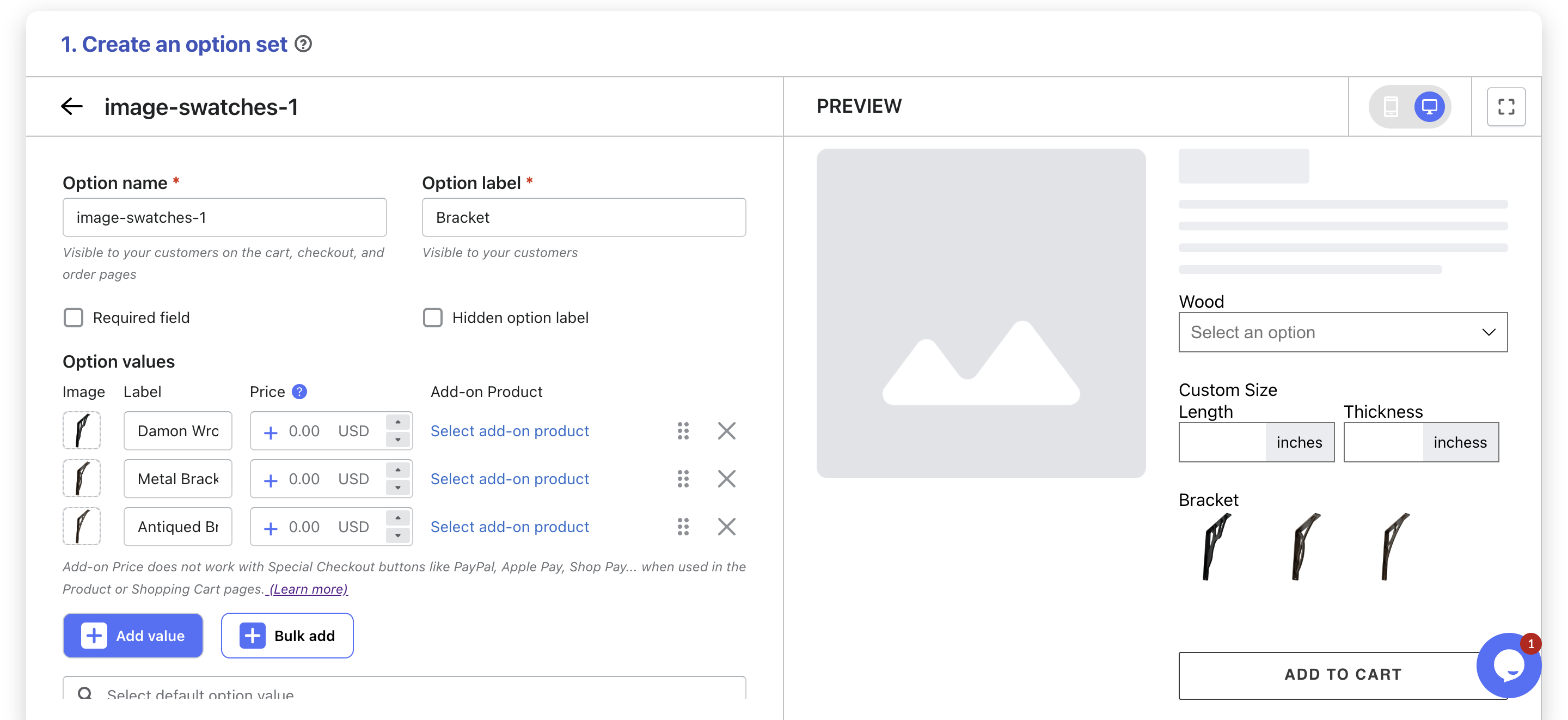Click the Option label input field
Image resolution: width=1568 pixels, height=720 pixels.
pyautogui.click(x=583, y=217)
